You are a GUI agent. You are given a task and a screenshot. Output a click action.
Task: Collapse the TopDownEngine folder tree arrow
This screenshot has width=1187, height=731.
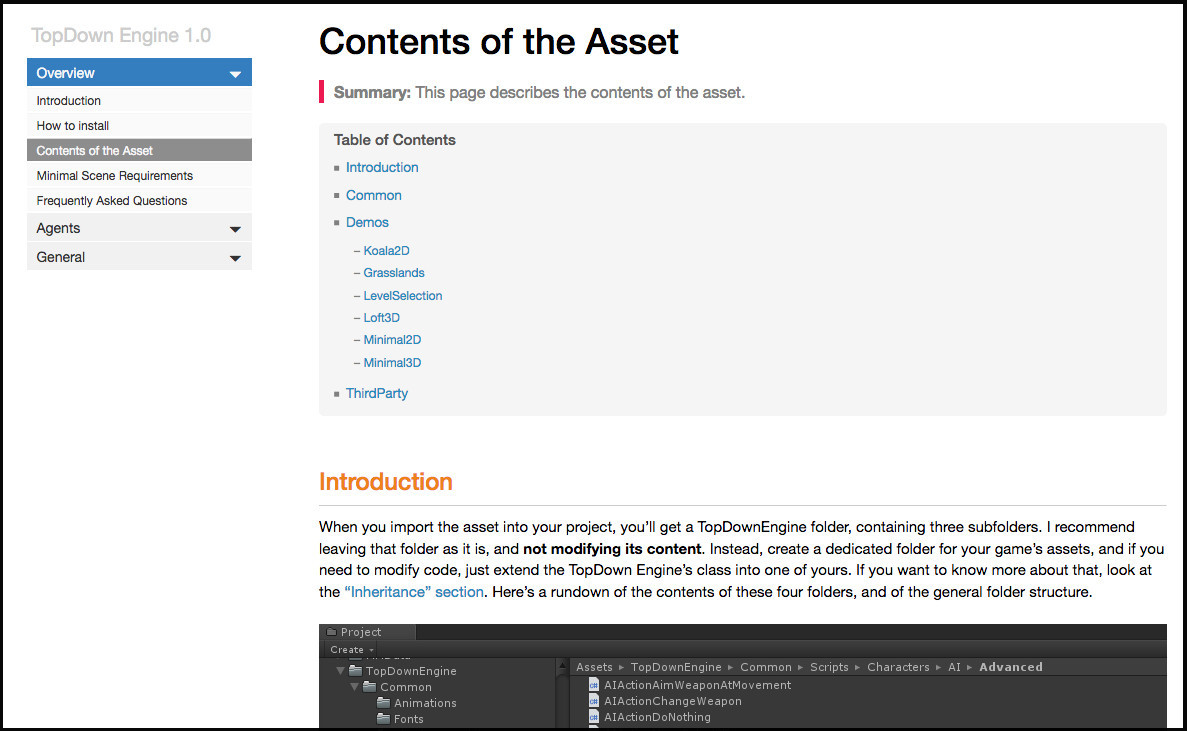pyautogui.click(x=341, y=670)
